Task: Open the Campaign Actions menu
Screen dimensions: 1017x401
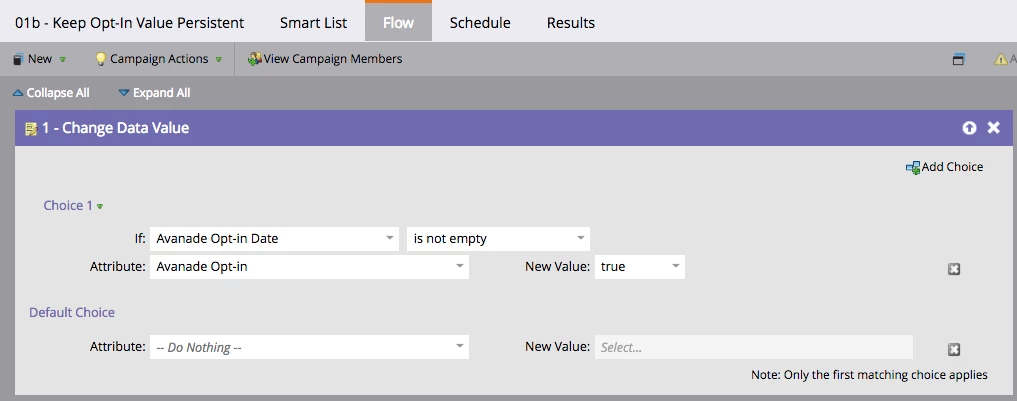Action: pyautogui.click(x=158, y=59)
